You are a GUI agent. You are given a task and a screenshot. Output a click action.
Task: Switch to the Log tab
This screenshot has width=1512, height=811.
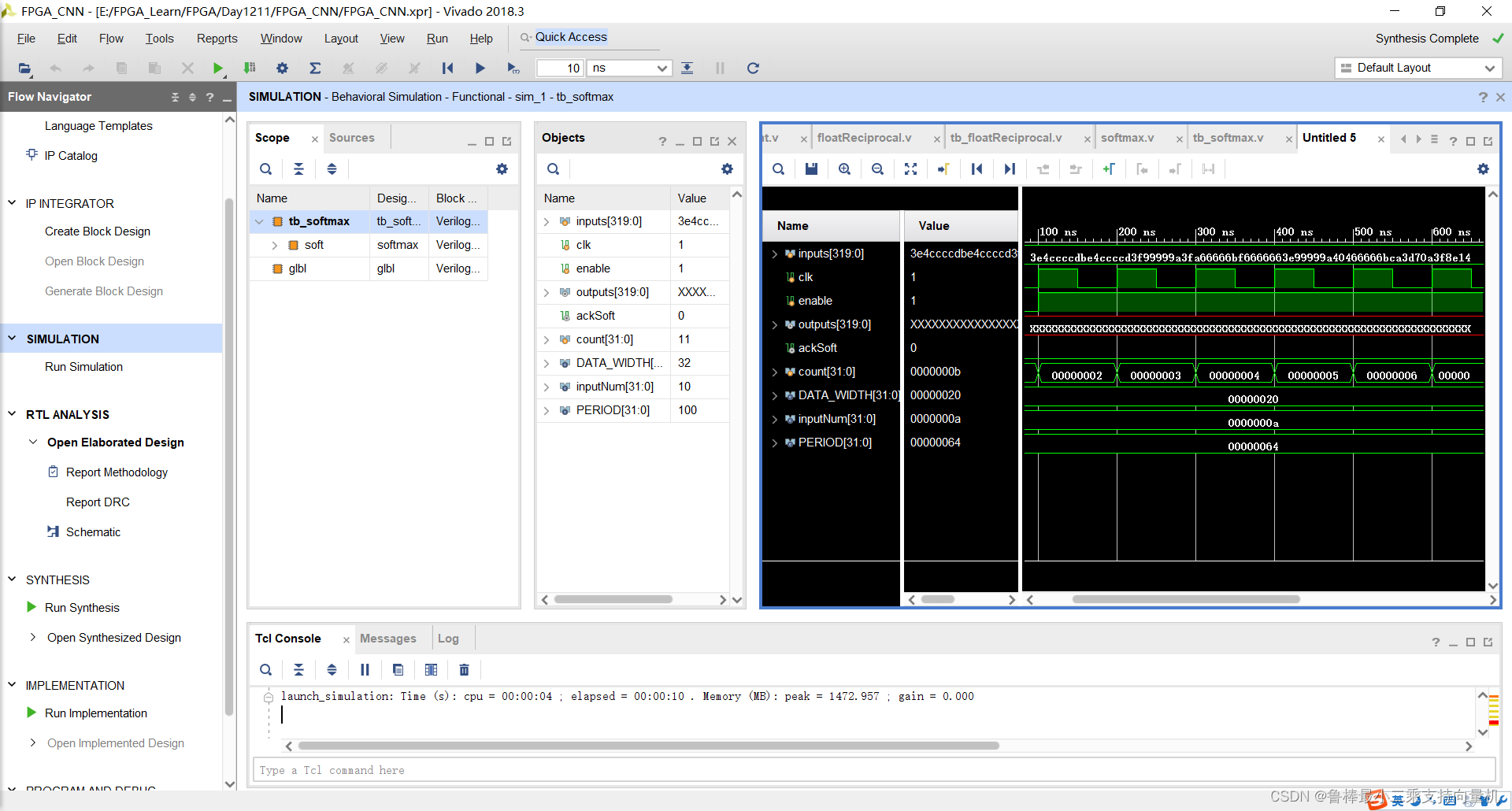pyautogui.click(x=448, y=639)
